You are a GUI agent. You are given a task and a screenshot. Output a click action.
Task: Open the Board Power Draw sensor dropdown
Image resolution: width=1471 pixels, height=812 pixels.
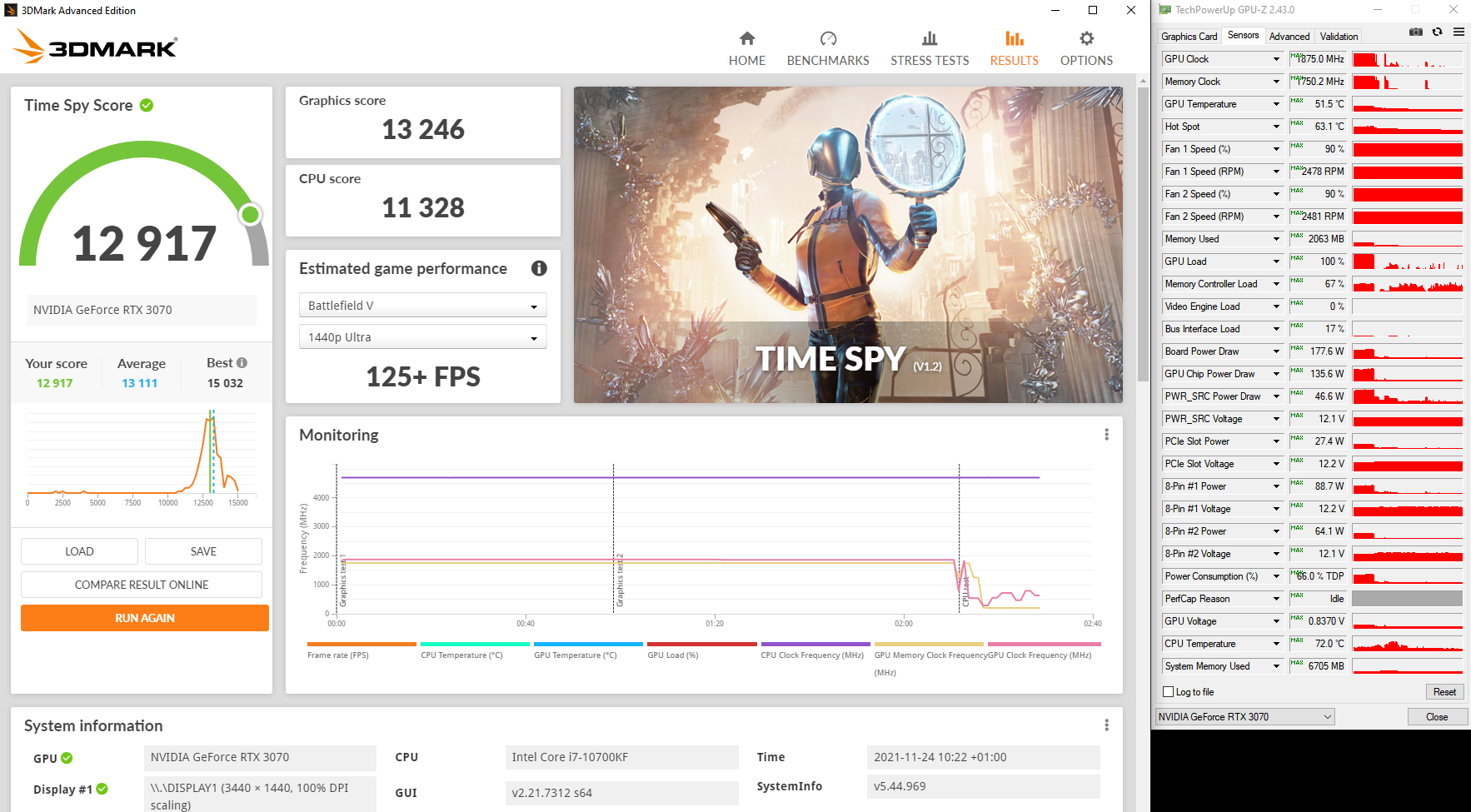(x=1276, y=351)
